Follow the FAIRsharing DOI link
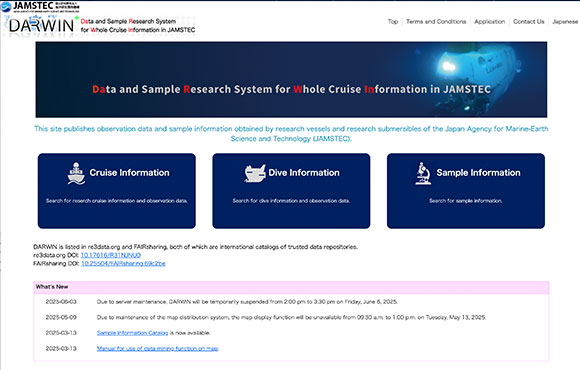 [x=123, y=263]
